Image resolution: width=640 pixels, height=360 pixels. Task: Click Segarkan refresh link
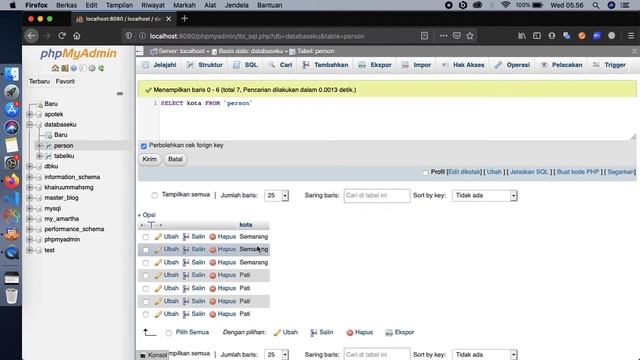621,172
